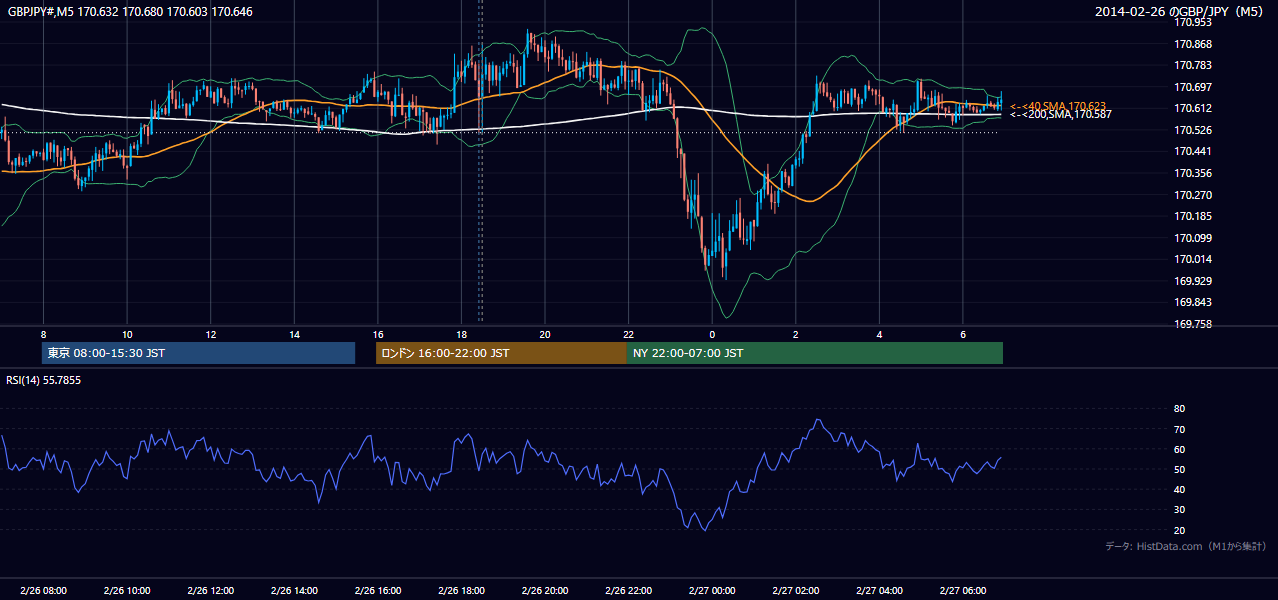Select the 東京 08:00-15:30 JST session bar
1278x600 pixels.
pyautogui.click(x=198, y=353)
